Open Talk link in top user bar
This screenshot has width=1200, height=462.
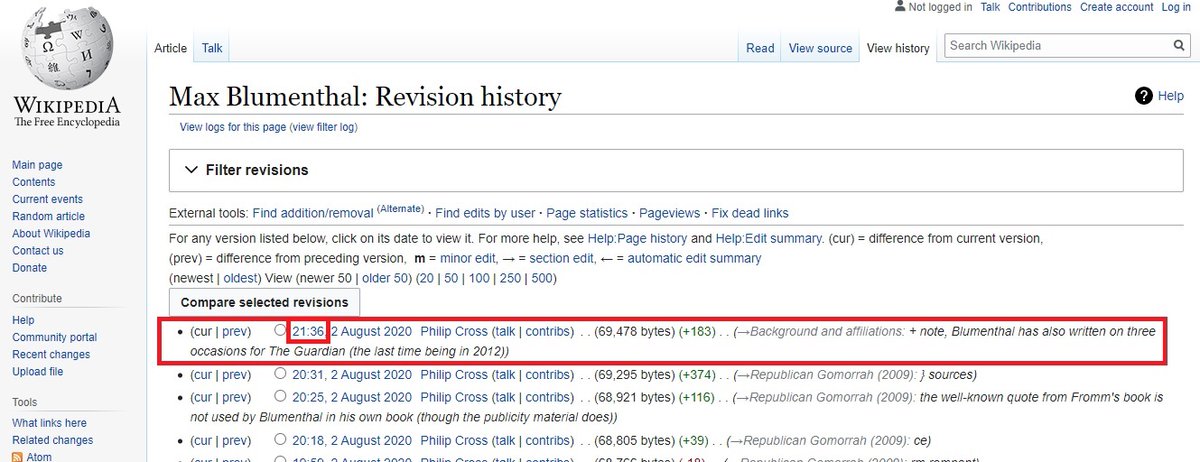point(990,7)
